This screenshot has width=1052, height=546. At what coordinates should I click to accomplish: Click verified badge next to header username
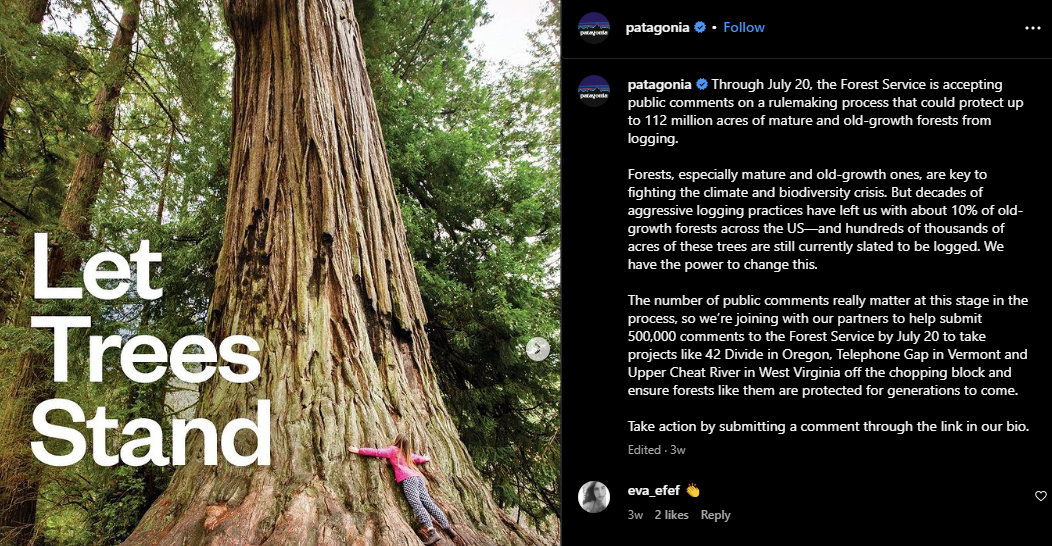click(x=700, y=28)
